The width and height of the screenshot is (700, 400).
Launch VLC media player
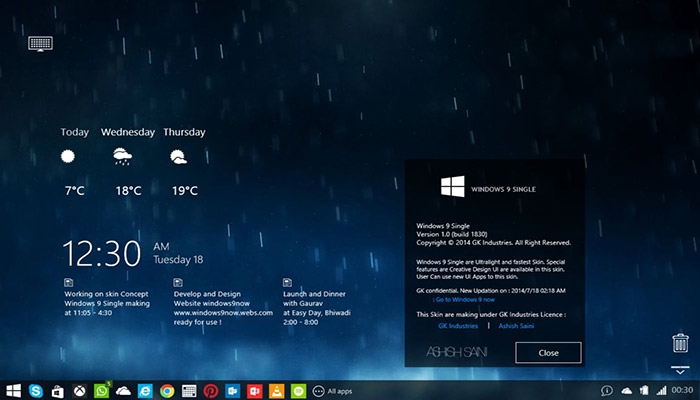click(276, 392)
